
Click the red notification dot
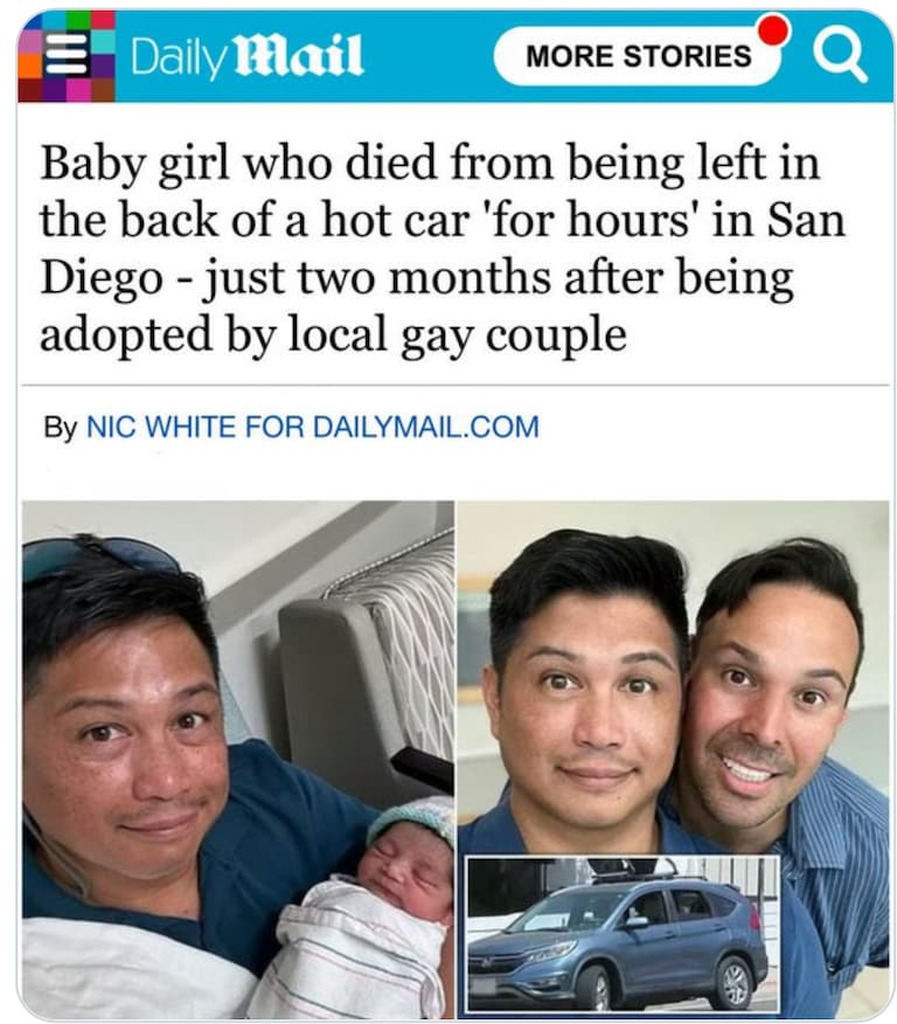[x=774, y=29]
